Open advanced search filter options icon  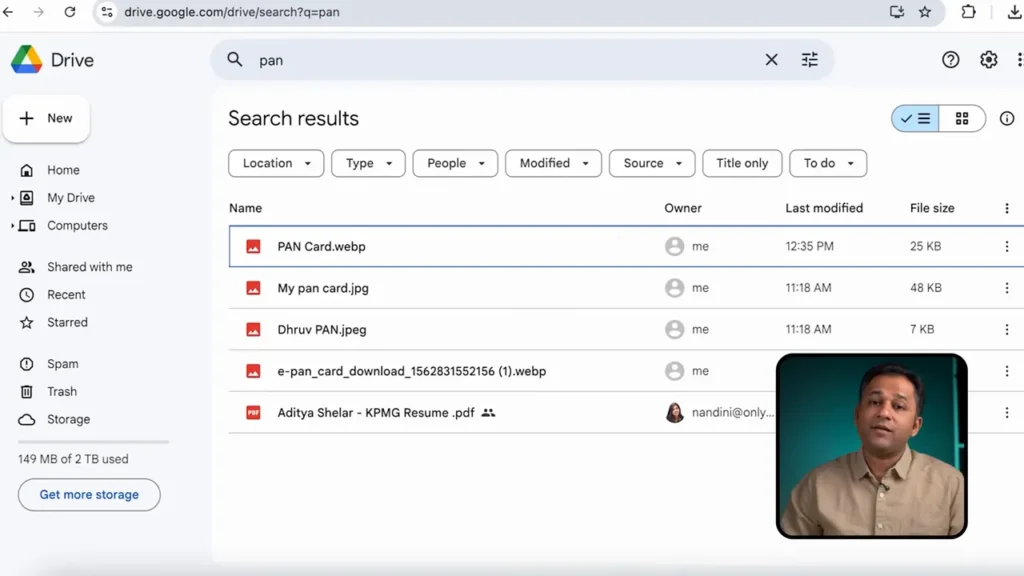click(x=810, y=60)
